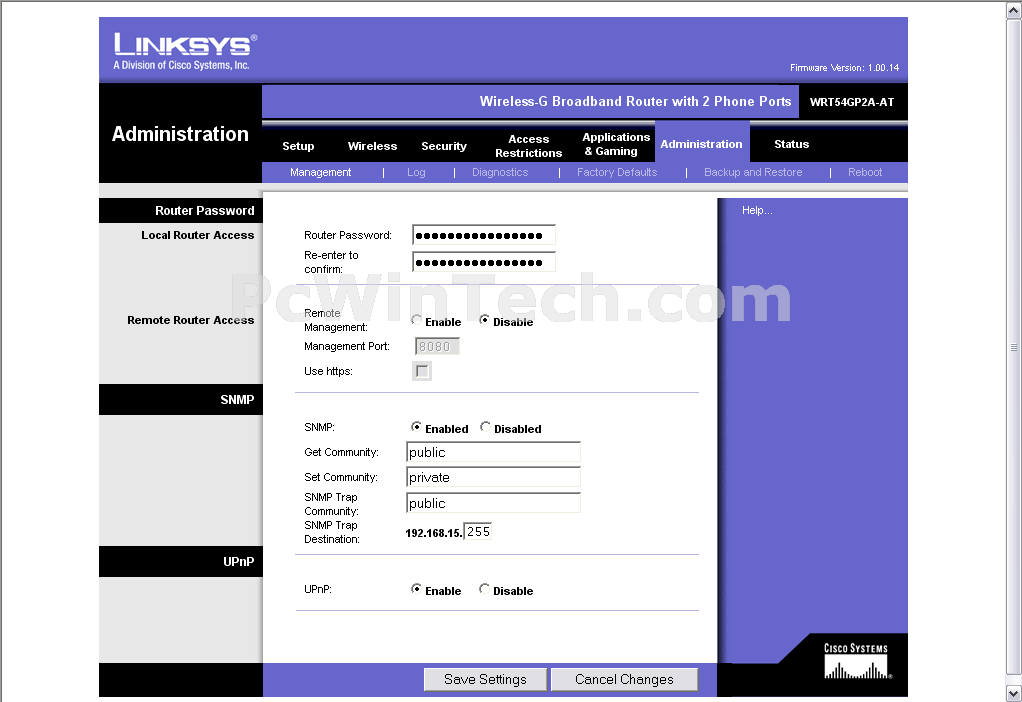This screenshot has width=1022, height=702.
Task: Switch to the Diagnostics subtab
Action: (x=500, y=172)
